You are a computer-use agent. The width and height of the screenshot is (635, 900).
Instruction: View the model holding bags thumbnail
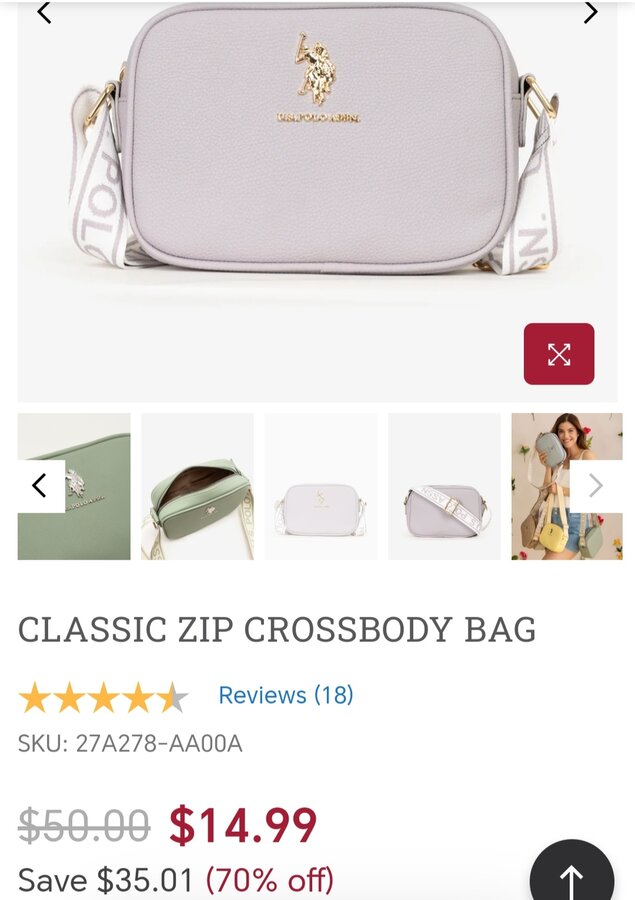567,486
